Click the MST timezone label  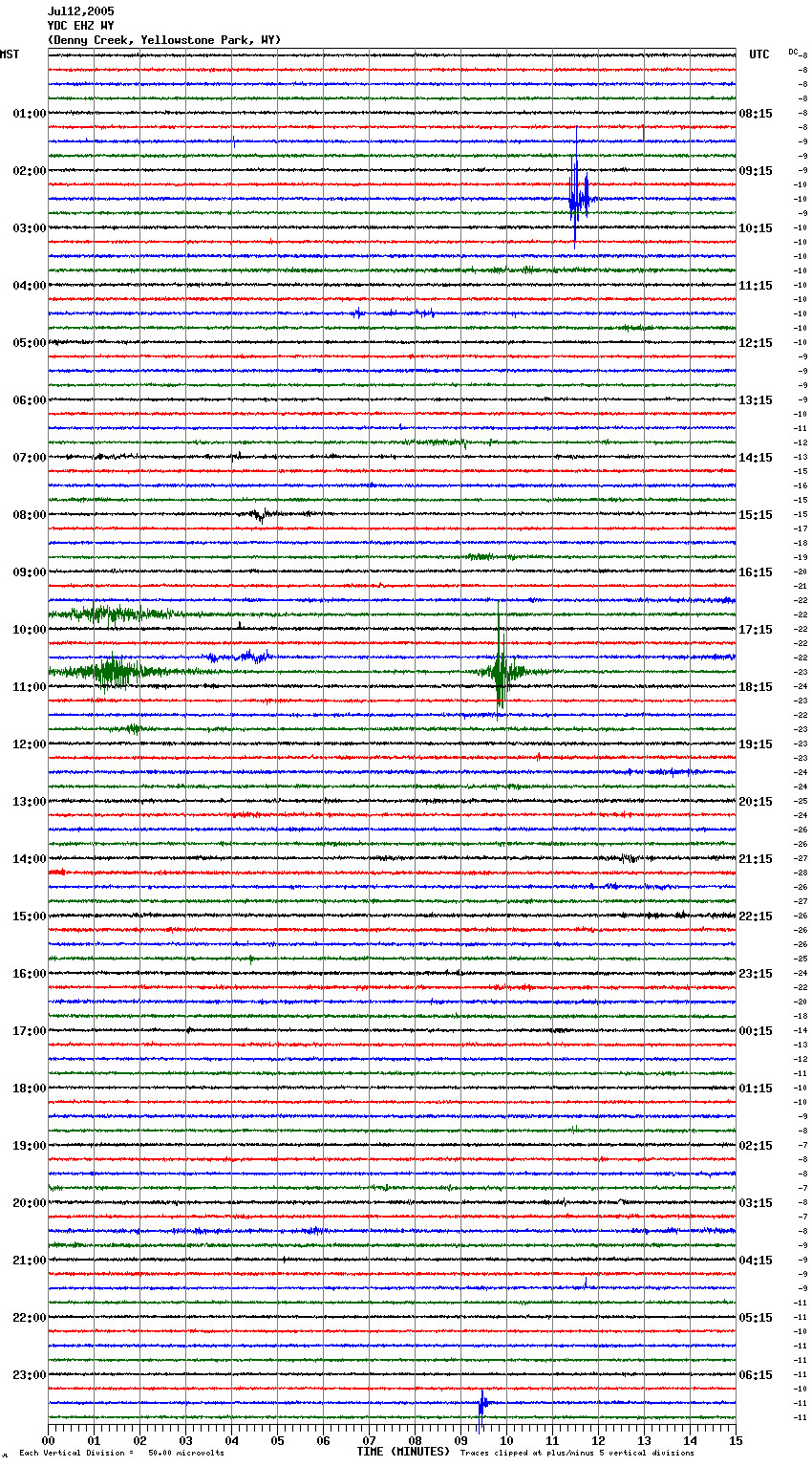[x=10, y=54]
